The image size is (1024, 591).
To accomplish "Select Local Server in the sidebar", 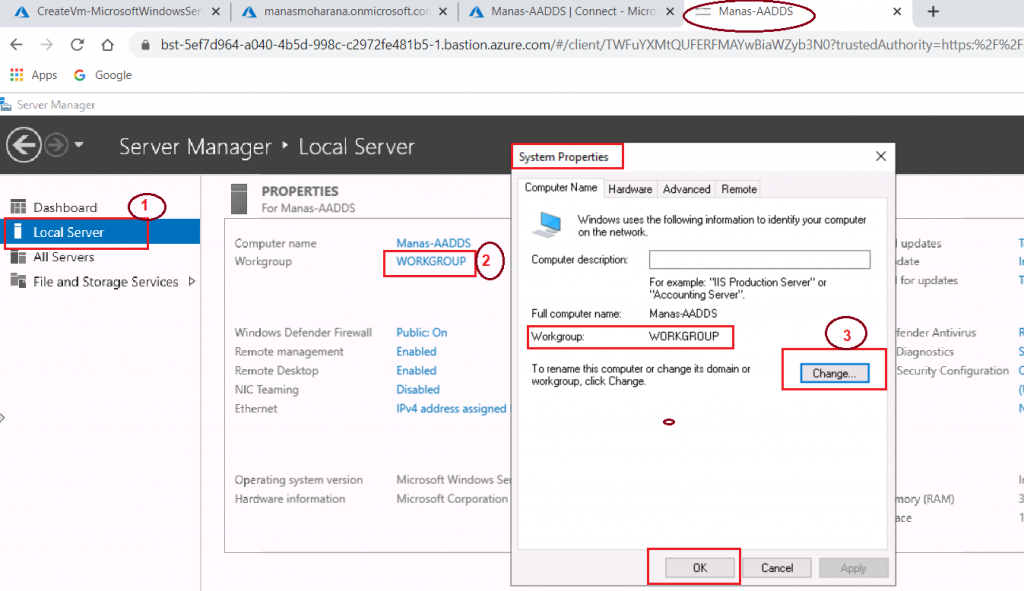I will tap(68, 232).
